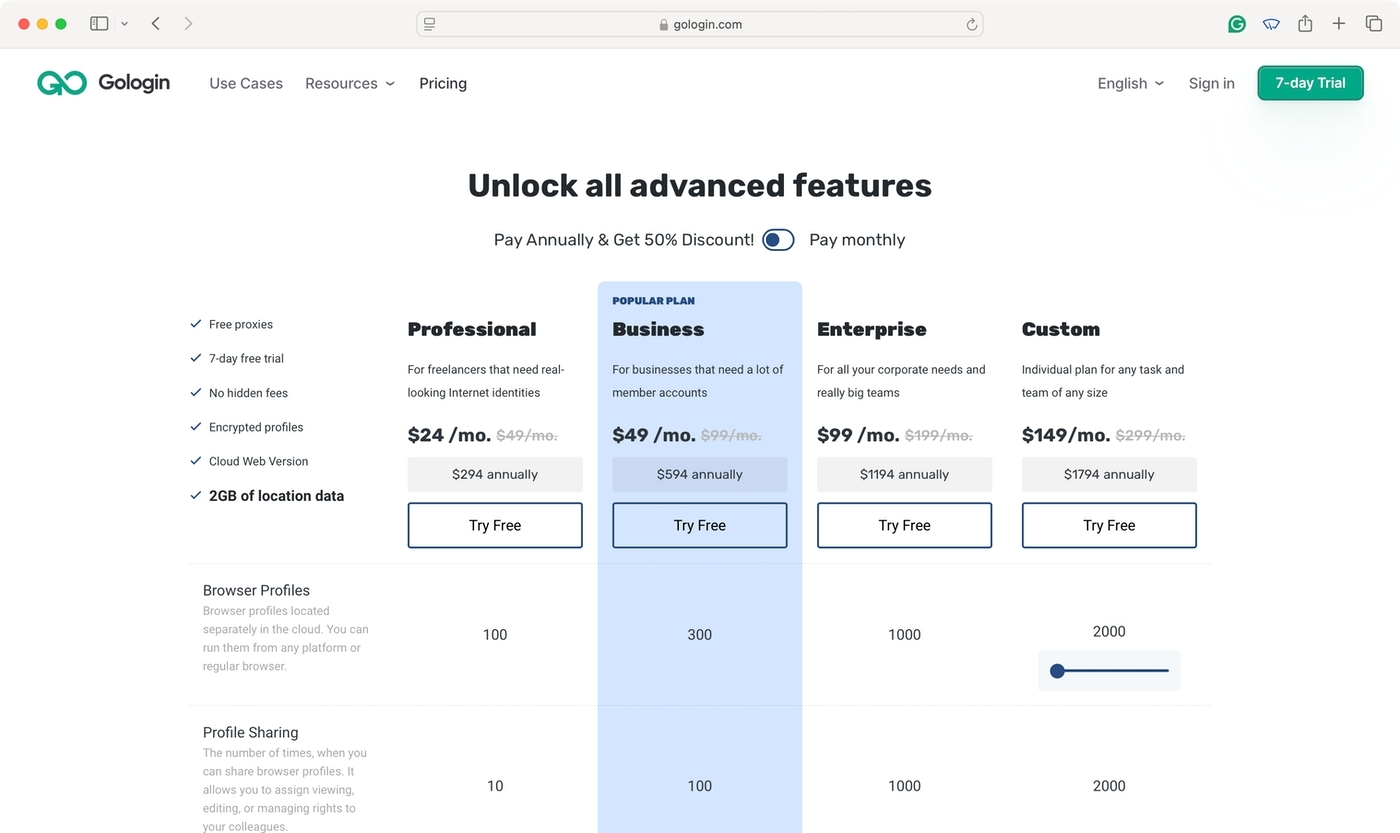This screenshot has width=1400, height=833.
Task: Open the Safari share icon
Action: 1305,23
